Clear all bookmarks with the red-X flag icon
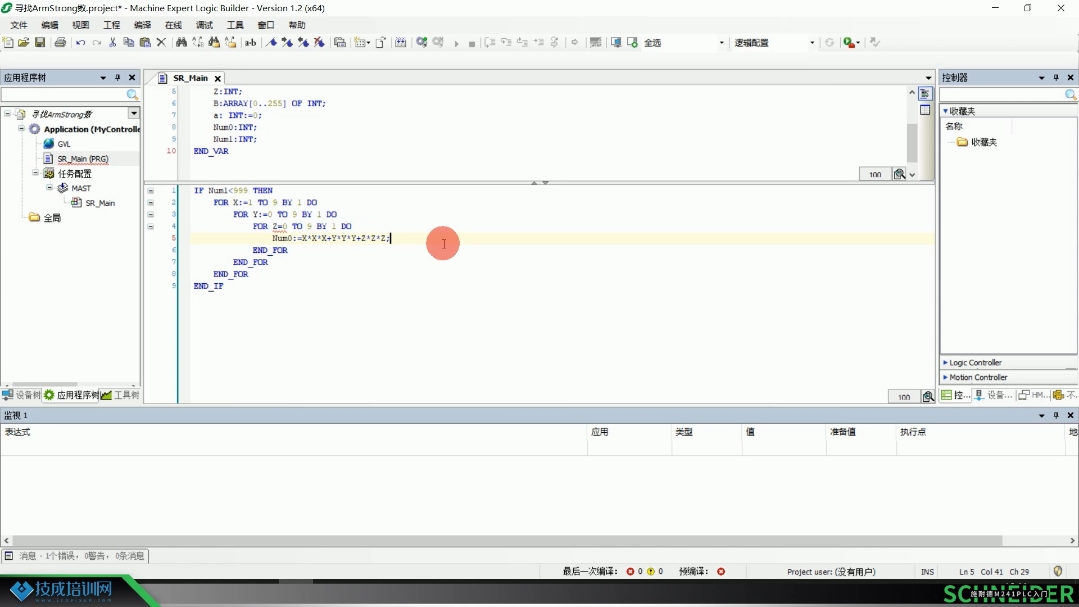The height and width of the screenshot is (607, 1079). [319, 43]
